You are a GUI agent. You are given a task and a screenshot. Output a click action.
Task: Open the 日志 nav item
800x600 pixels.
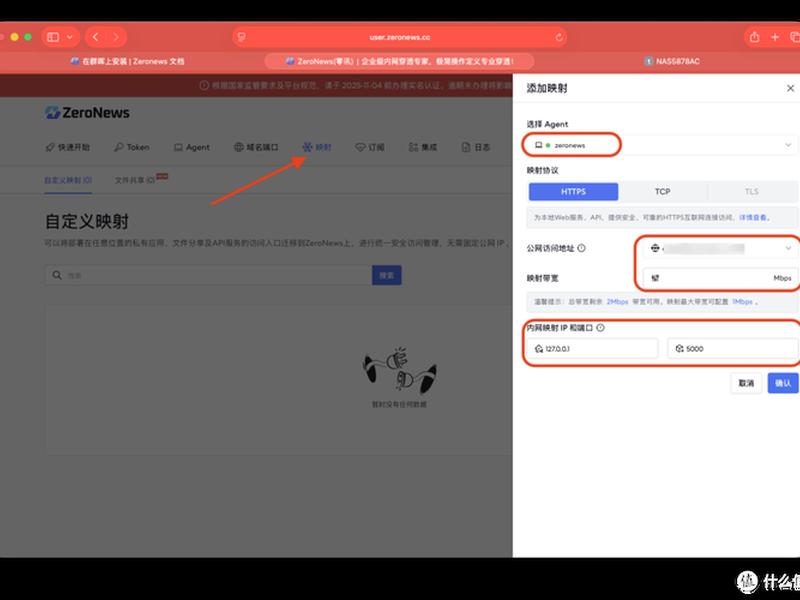pyautogui.click(x=476, y=147)
